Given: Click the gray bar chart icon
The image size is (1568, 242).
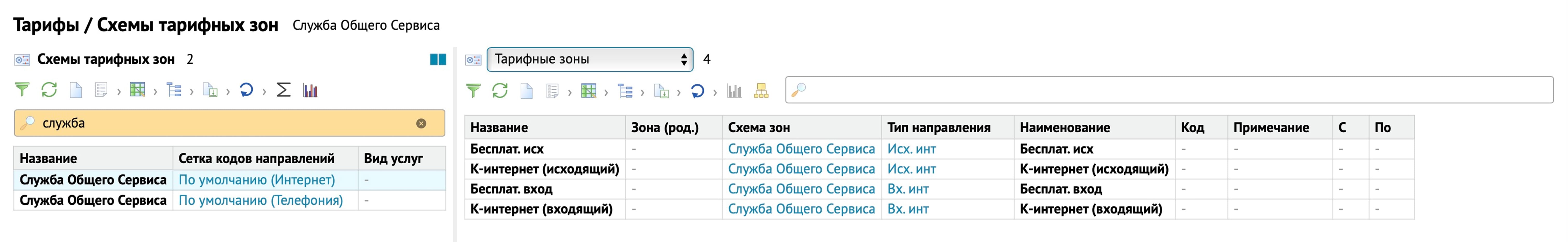Looking at the screenshot, I should (x=734, y=91).
